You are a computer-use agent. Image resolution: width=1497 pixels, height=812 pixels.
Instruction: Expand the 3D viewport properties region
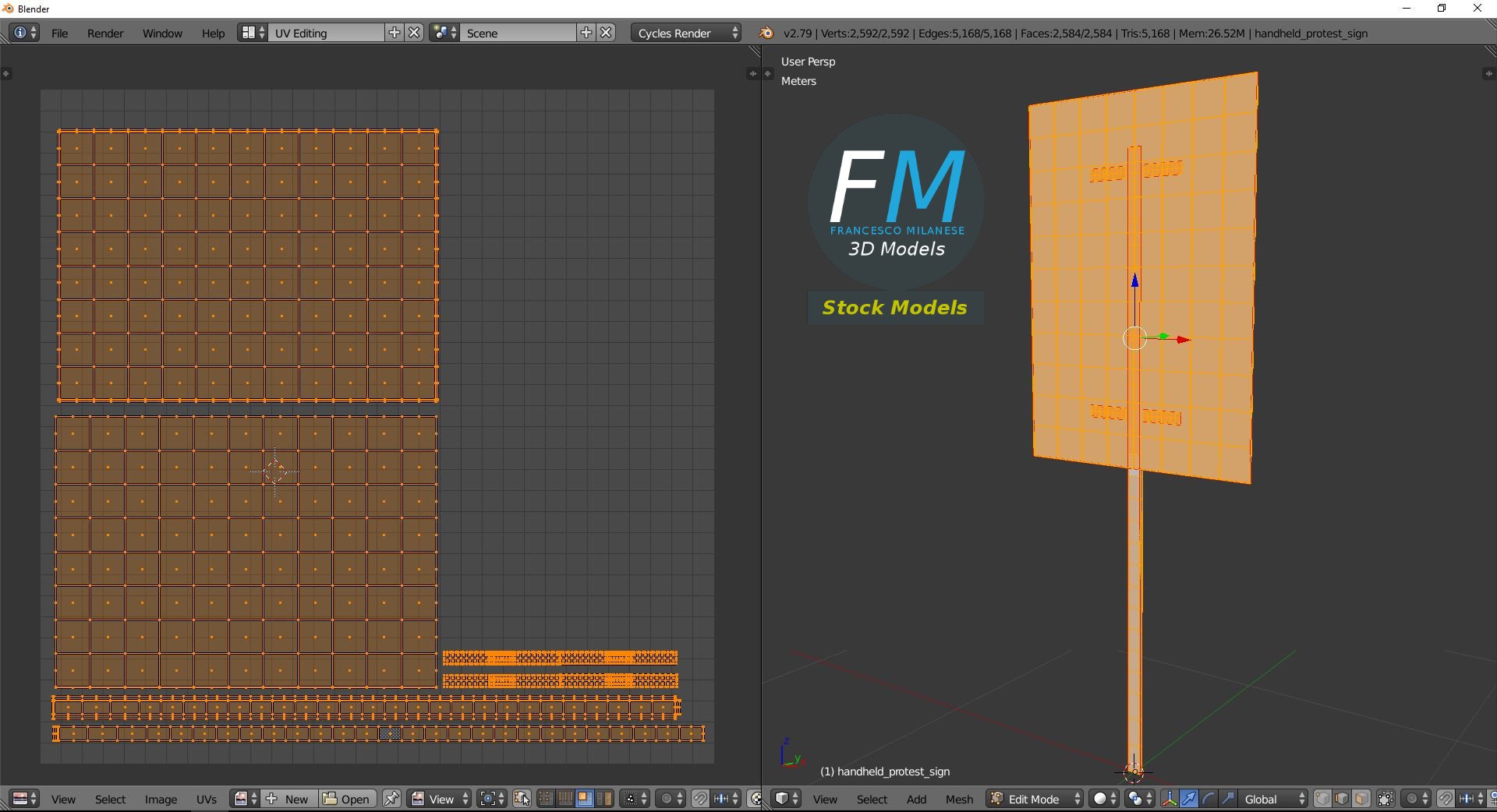(x=1488, y=73)
